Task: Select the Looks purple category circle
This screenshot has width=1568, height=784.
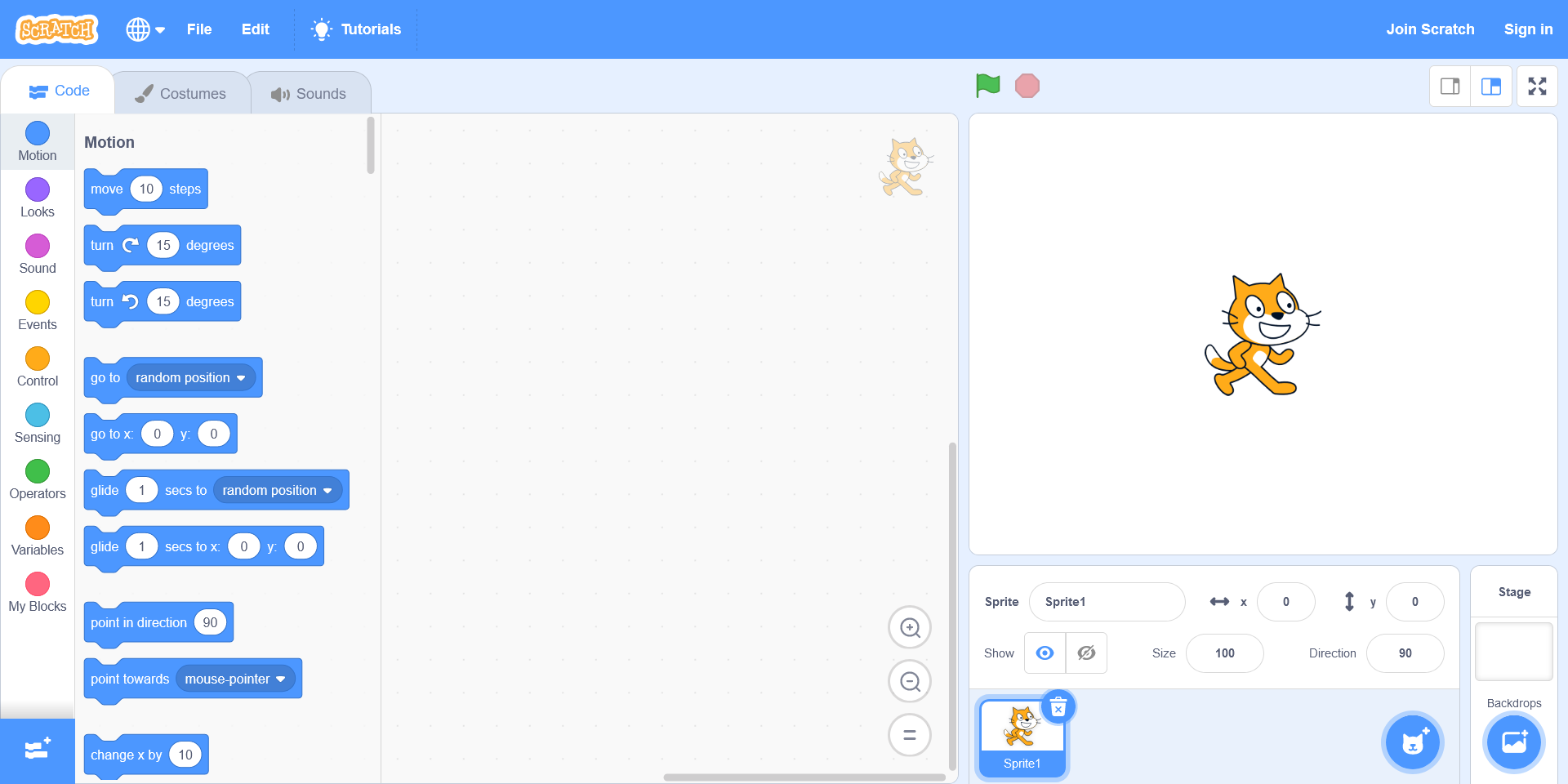Action: point(38,190)
